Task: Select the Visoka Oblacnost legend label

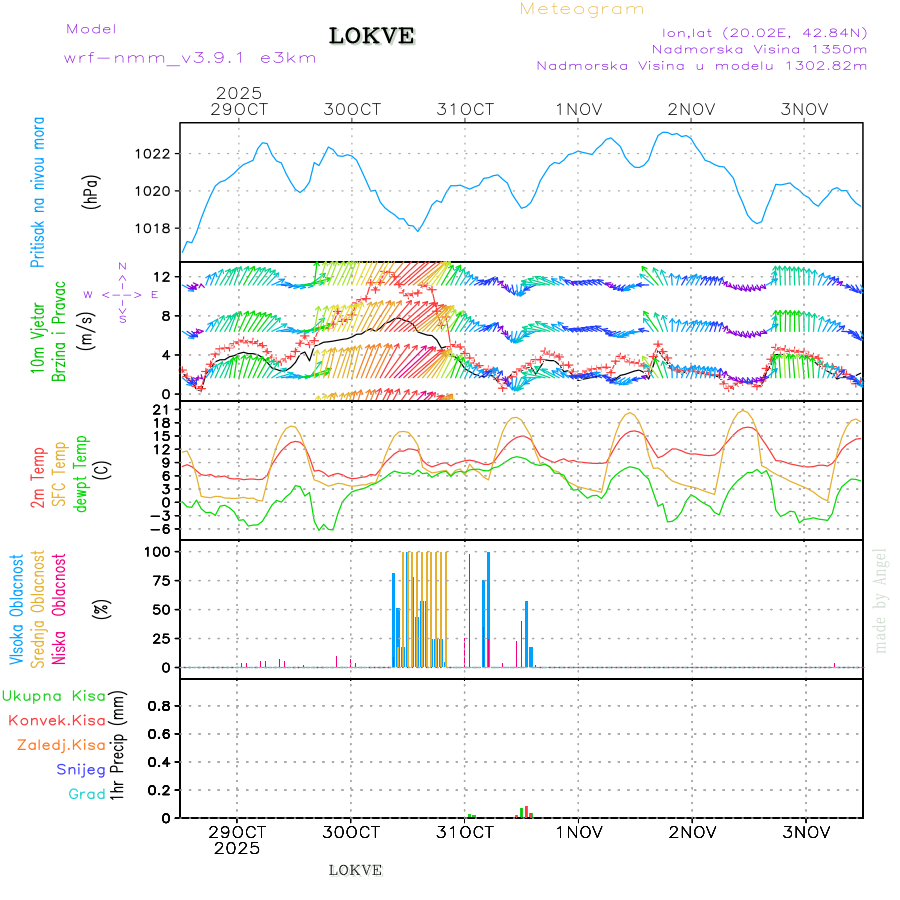Action: click(x=18, y=609)
